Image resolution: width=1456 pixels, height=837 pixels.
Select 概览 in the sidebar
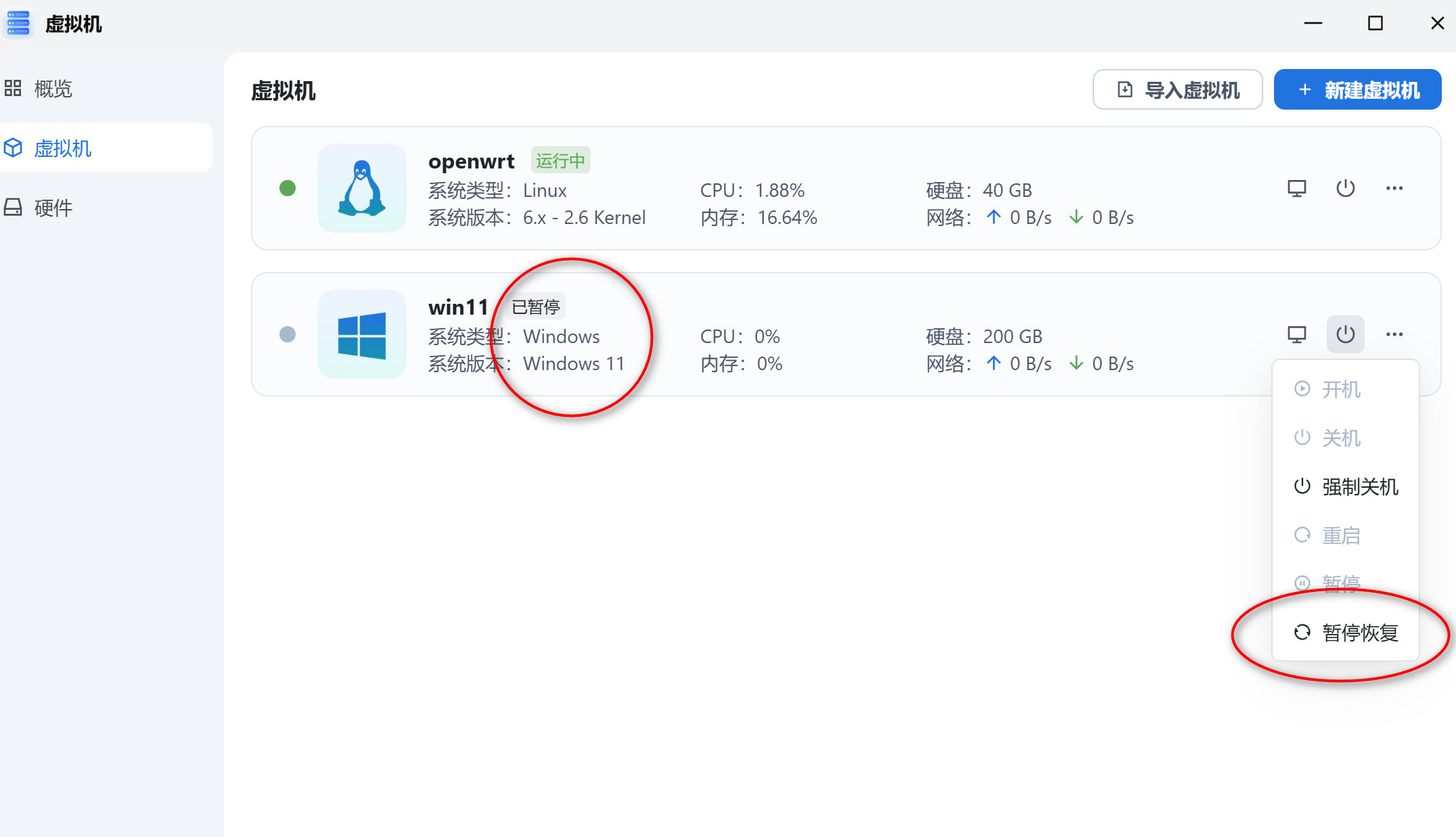53,89
